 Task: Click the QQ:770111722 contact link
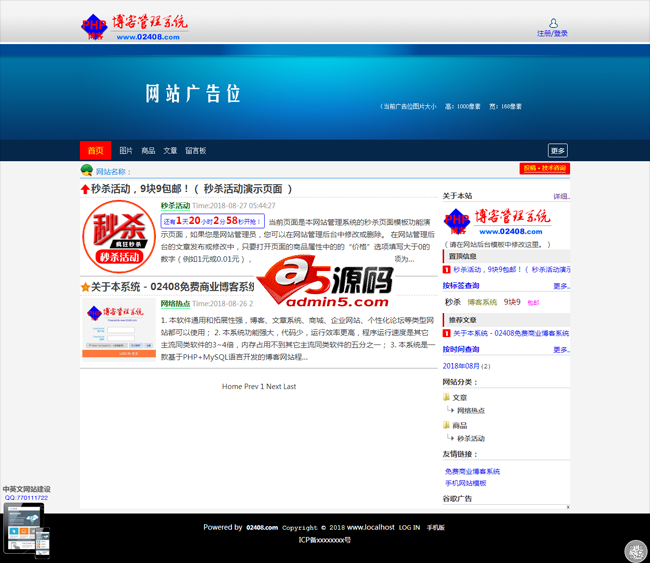(x=26, y=497)
